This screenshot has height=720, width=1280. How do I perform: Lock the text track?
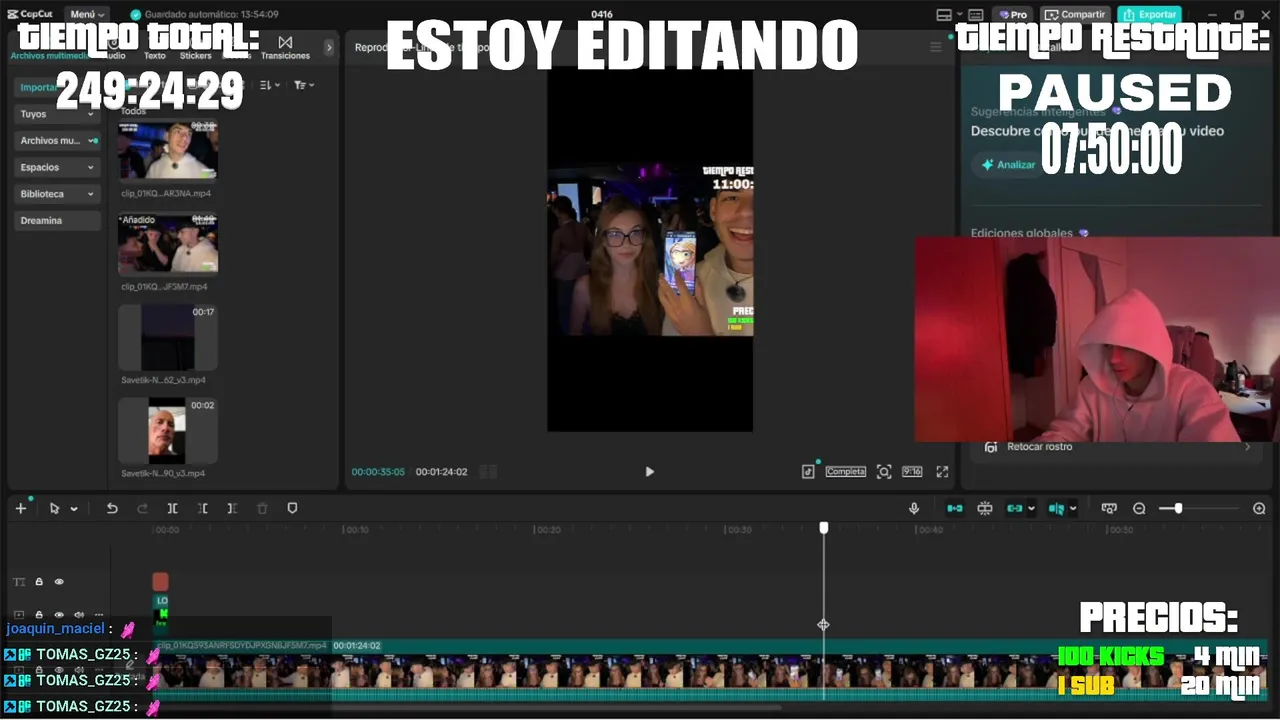coord(39,581)
